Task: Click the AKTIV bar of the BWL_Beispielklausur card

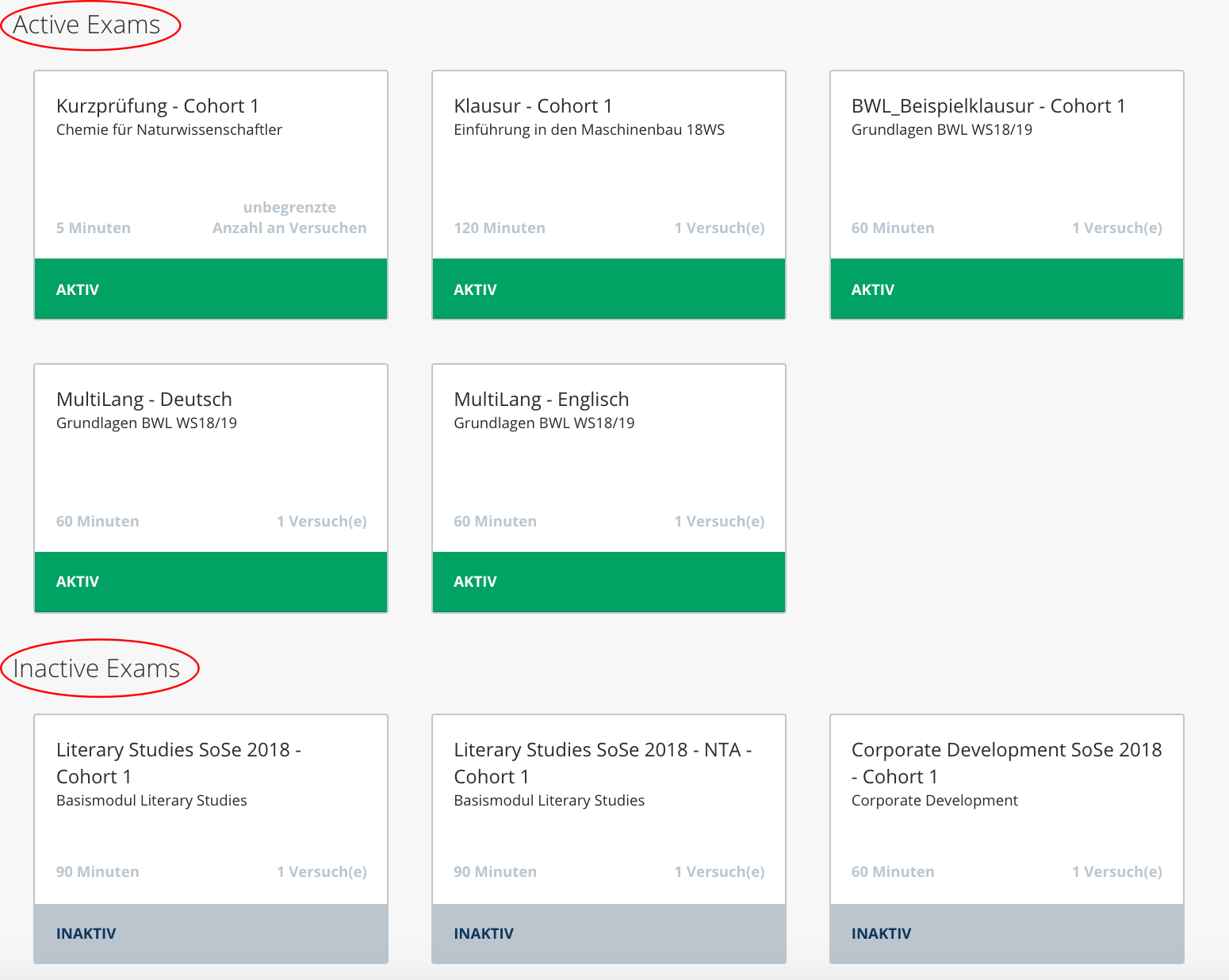Action: coord(1006,289)
